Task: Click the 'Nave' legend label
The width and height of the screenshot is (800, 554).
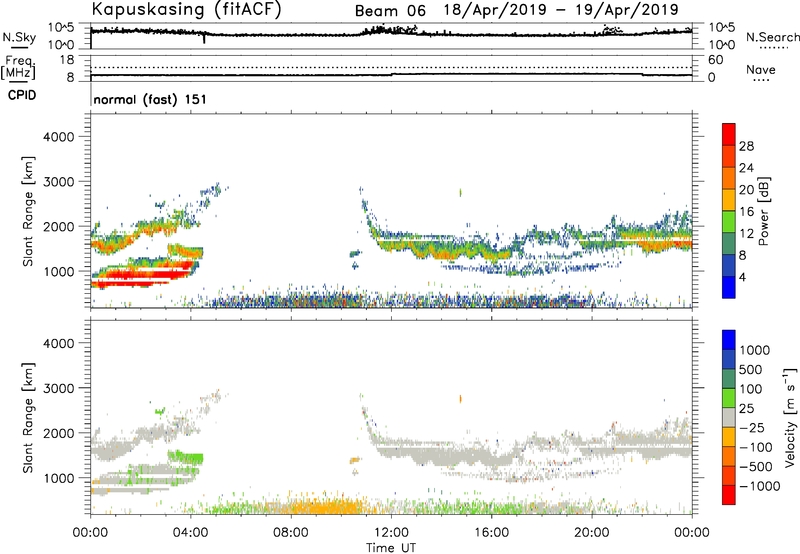Action: point(761,70)
